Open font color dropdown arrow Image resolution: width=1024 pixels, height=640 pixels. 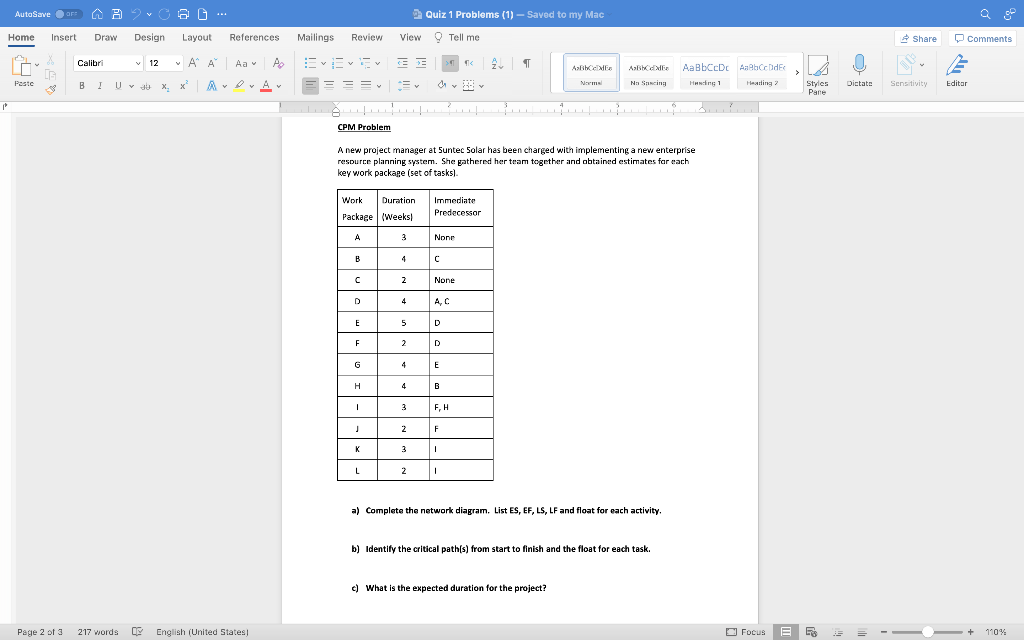tap(279, 86)
